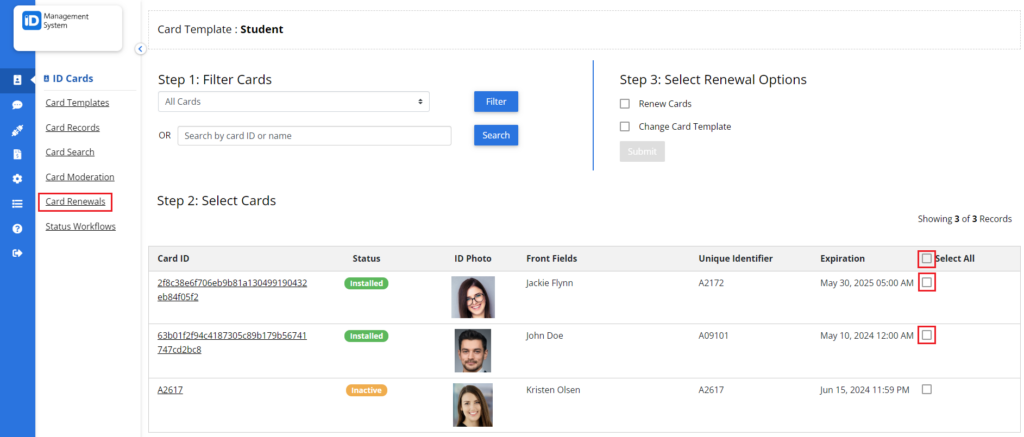Enable the Change Card Template option
Viewport: 1024px width, 437px height.
pos(625,127)
